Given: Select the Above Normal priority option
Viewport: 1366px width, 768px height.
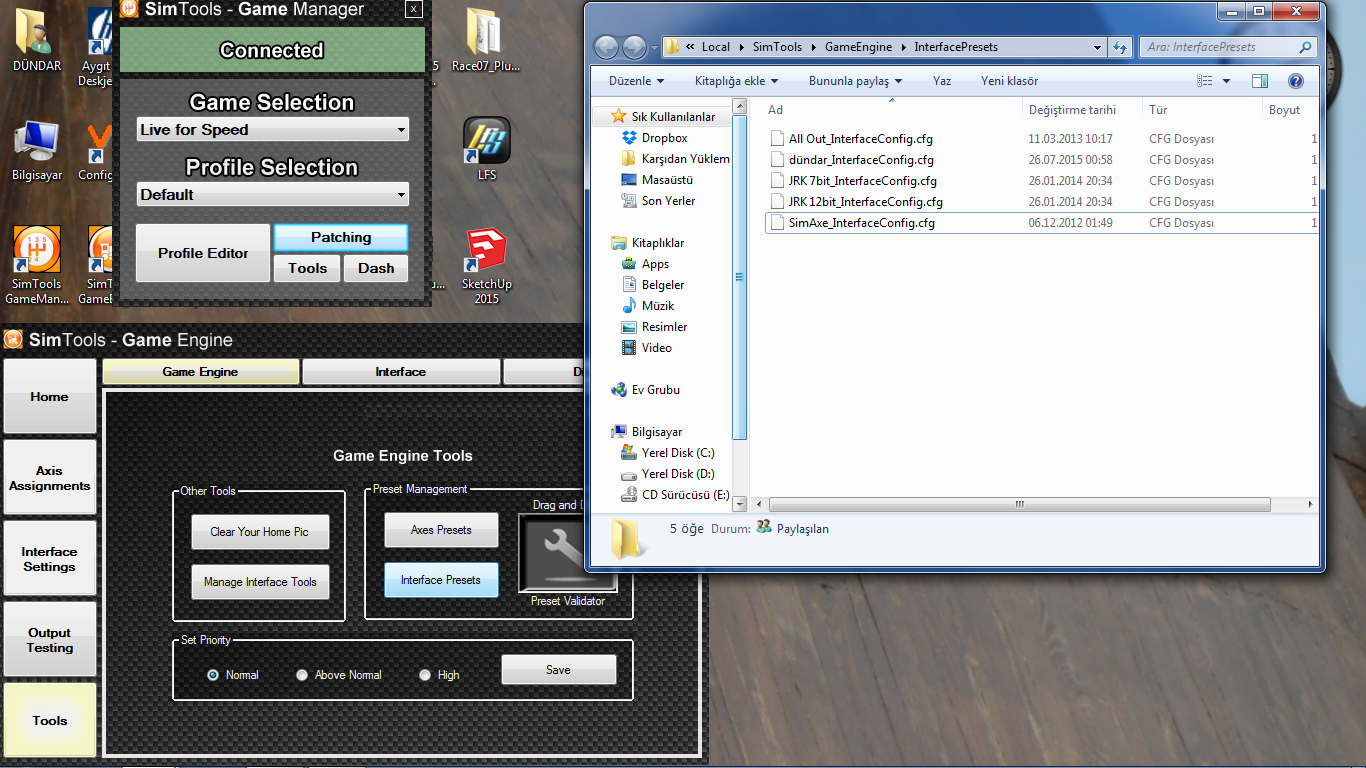Looking at the screenshot, I should (x=302, y=675).
